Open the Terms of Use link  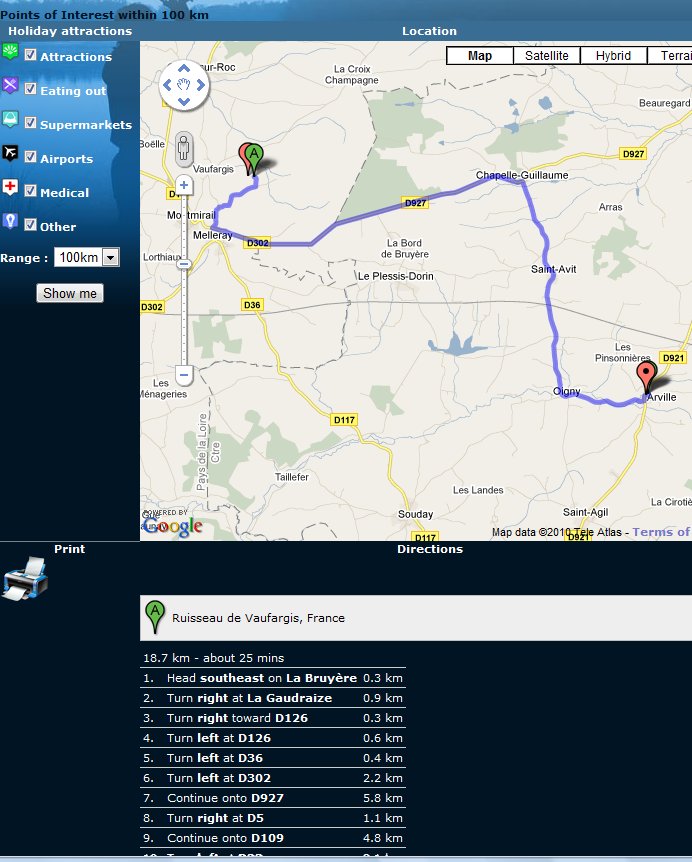(x=660, y=532)
